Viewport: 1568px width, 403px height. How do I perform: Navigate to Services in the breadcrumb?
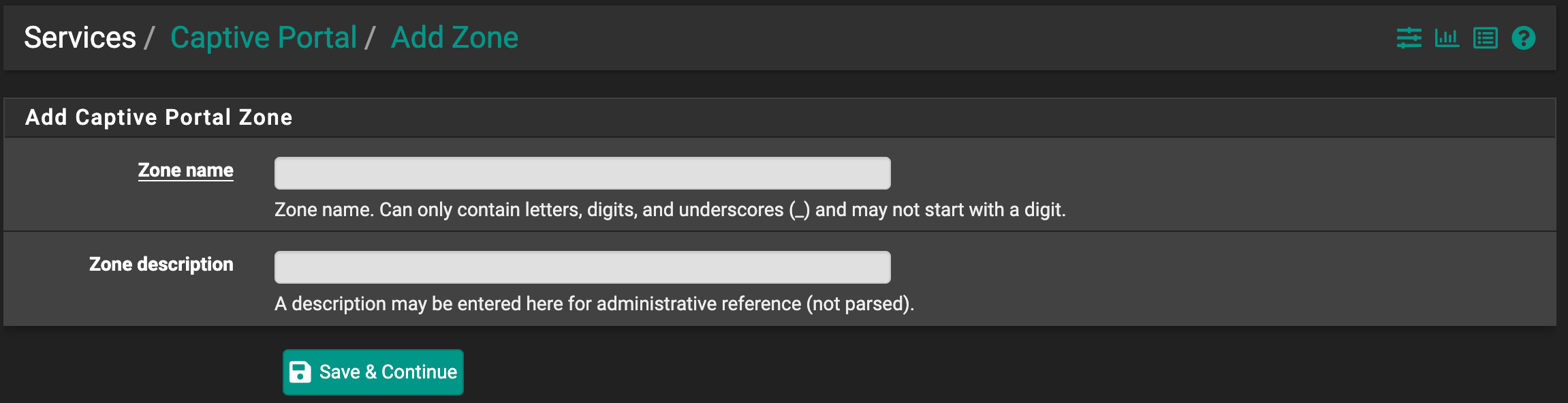pyautogui.click(x=79, y=38)
